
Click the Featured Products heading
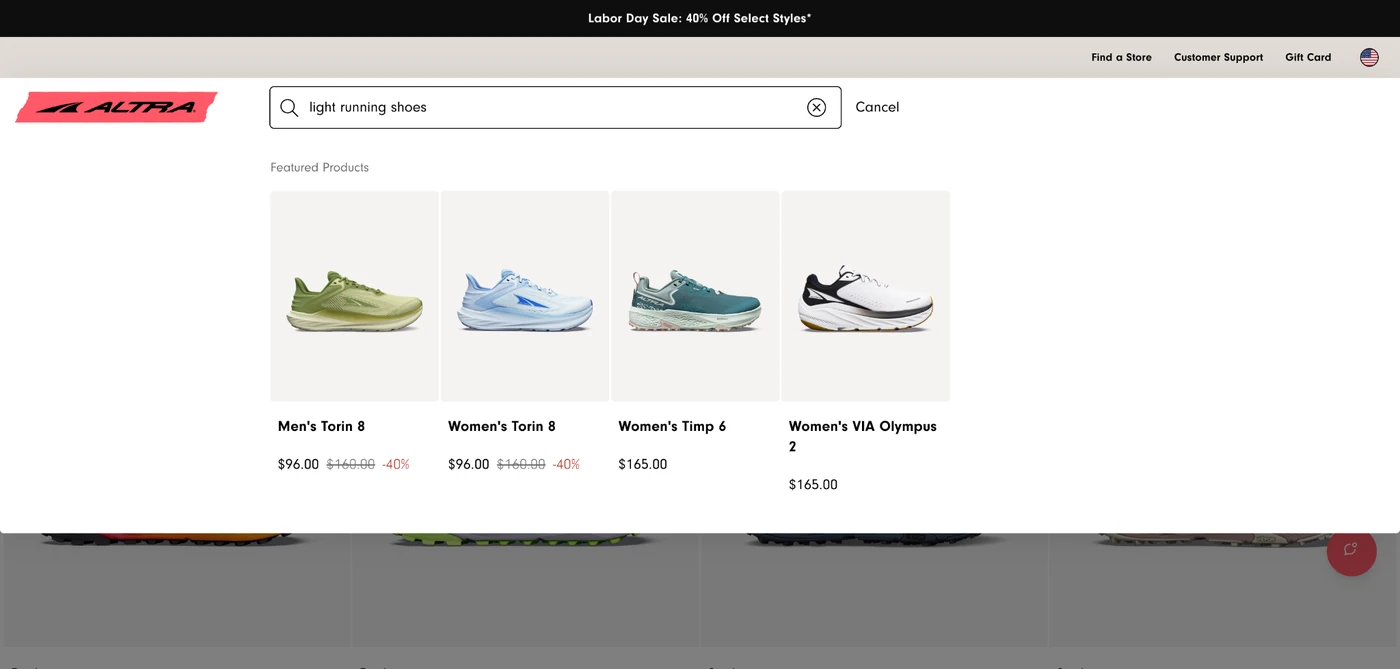319,167
